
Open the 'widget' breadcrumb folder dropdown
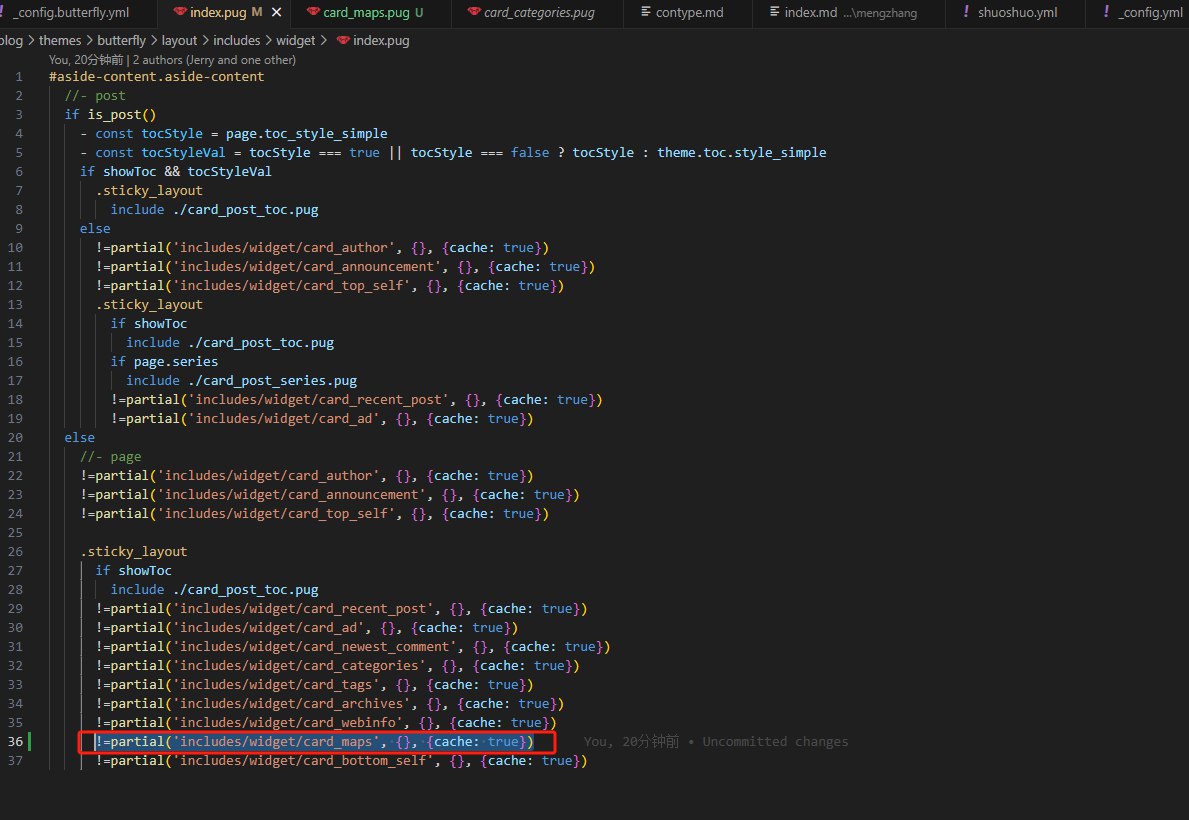(x=295, y=41)
